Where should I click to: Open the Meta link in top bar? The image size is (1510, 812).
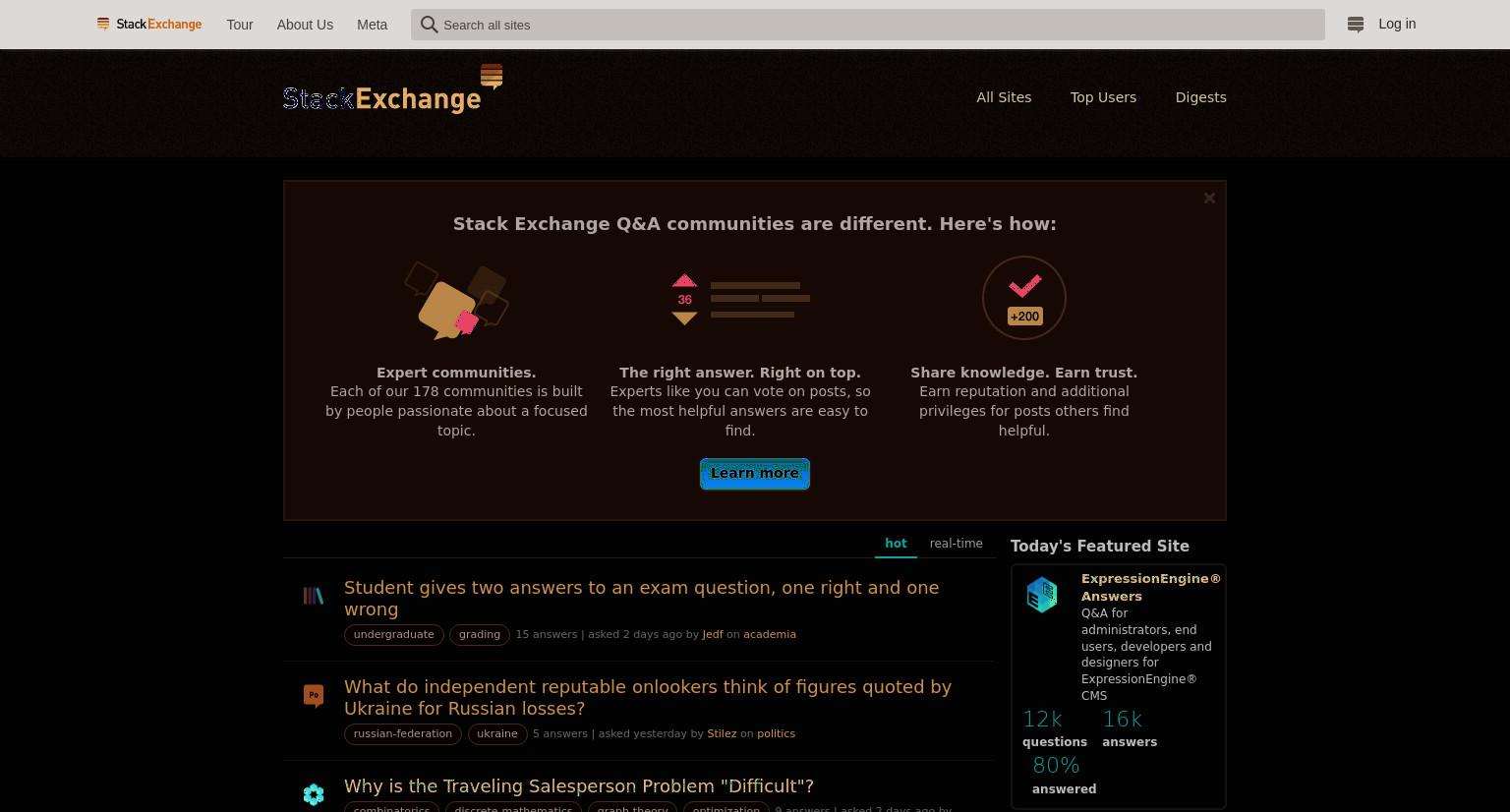[x=372, y=25]
